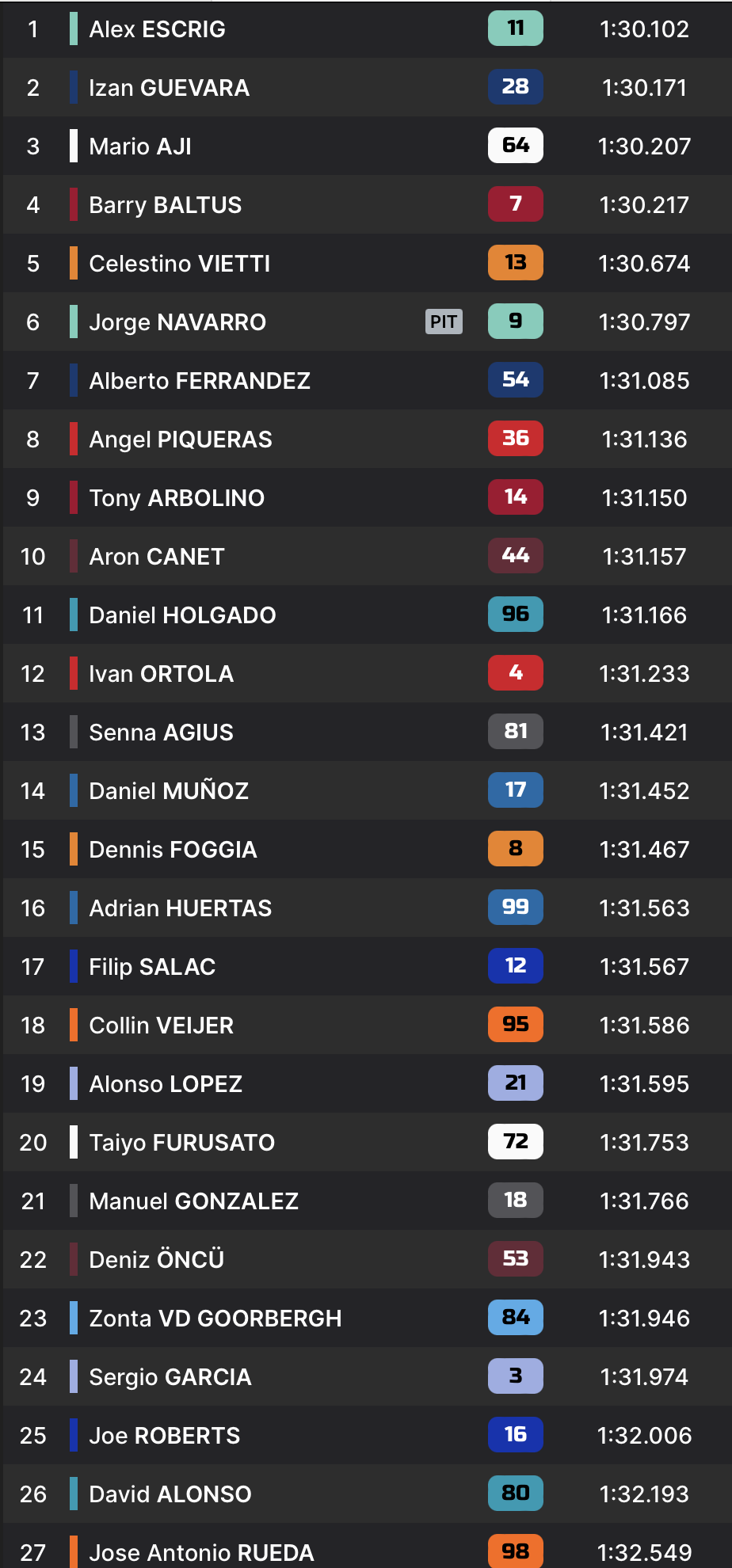Select Barry Baltus's number 7 badge
Viewport: 732px width, 1568px height.
click(x=515, y=204)
